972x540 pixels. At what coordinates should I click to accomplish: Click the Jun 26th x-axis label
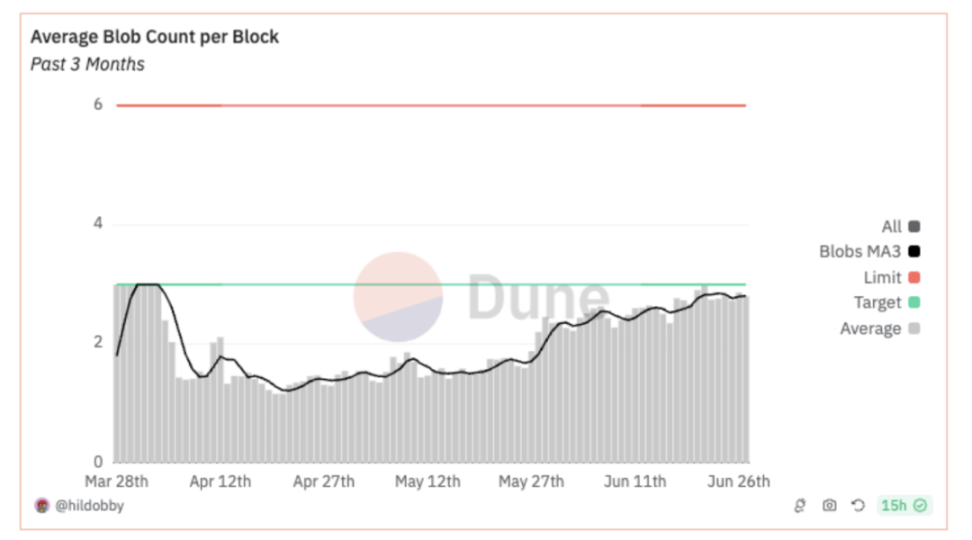tap(738, 482)
